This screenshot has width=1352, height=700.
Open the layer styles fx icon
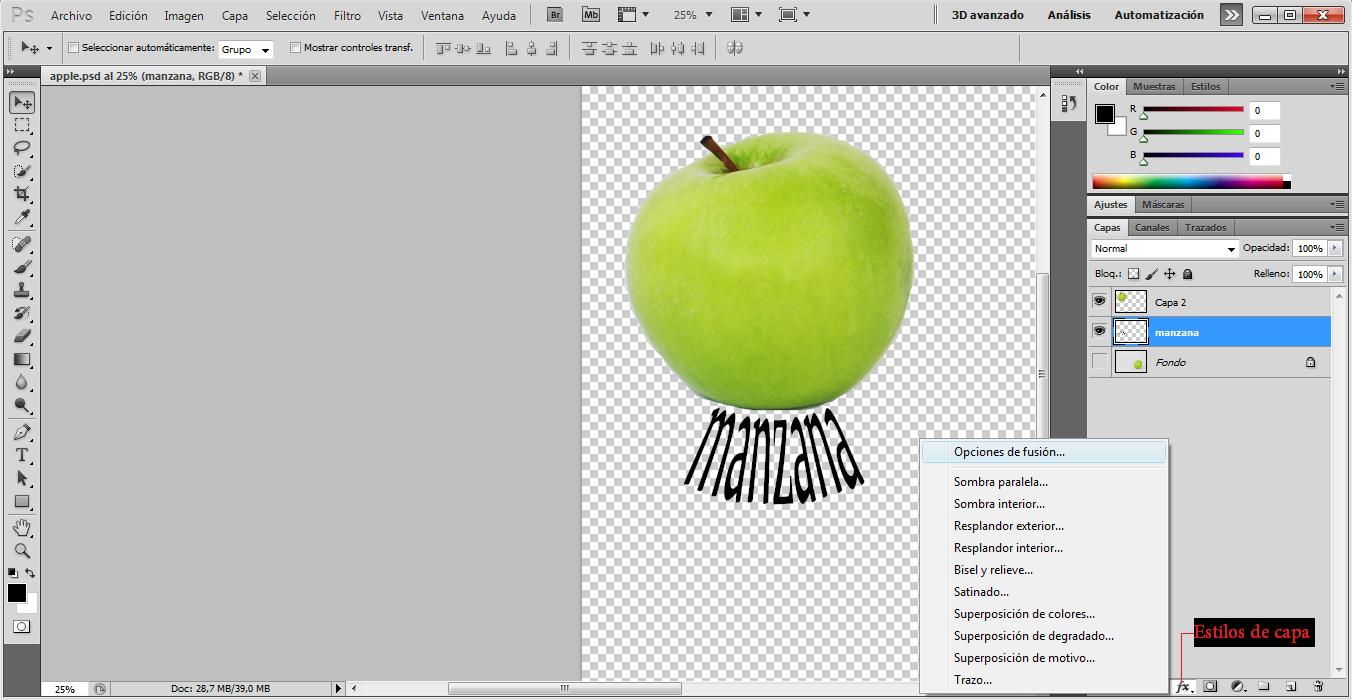[x=1186, y=688]
